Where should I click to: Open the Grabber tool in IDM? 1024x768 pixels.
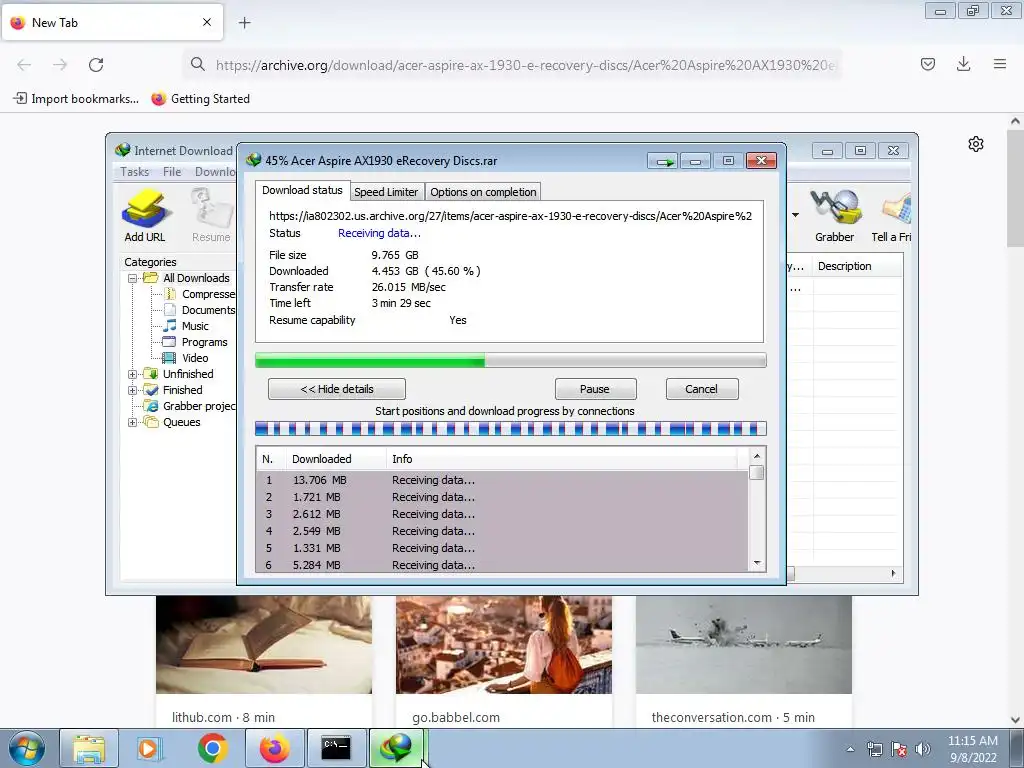[x=834, y=216]
